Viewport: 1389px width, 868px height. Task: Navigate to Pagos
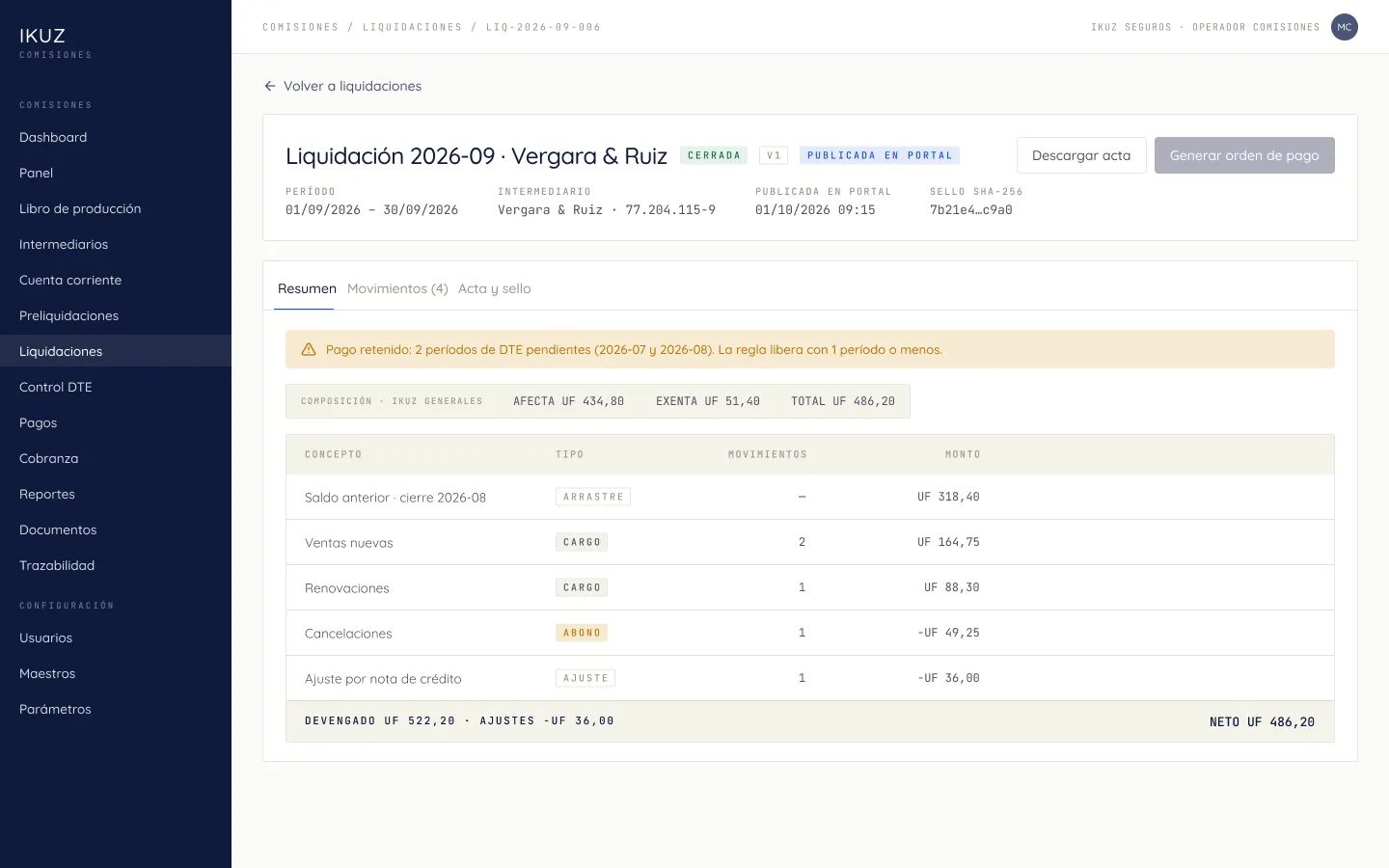[x=116, y=422]
